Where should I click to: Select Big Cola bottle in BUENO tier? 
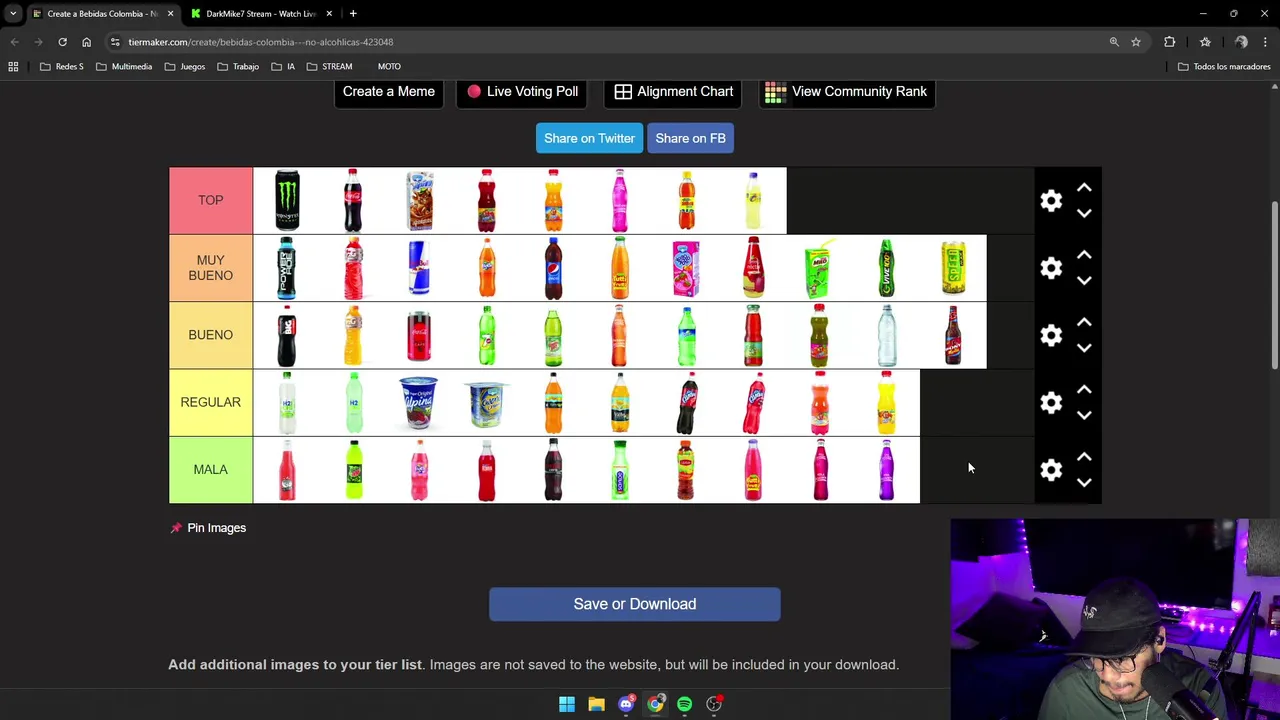(287, 335)
